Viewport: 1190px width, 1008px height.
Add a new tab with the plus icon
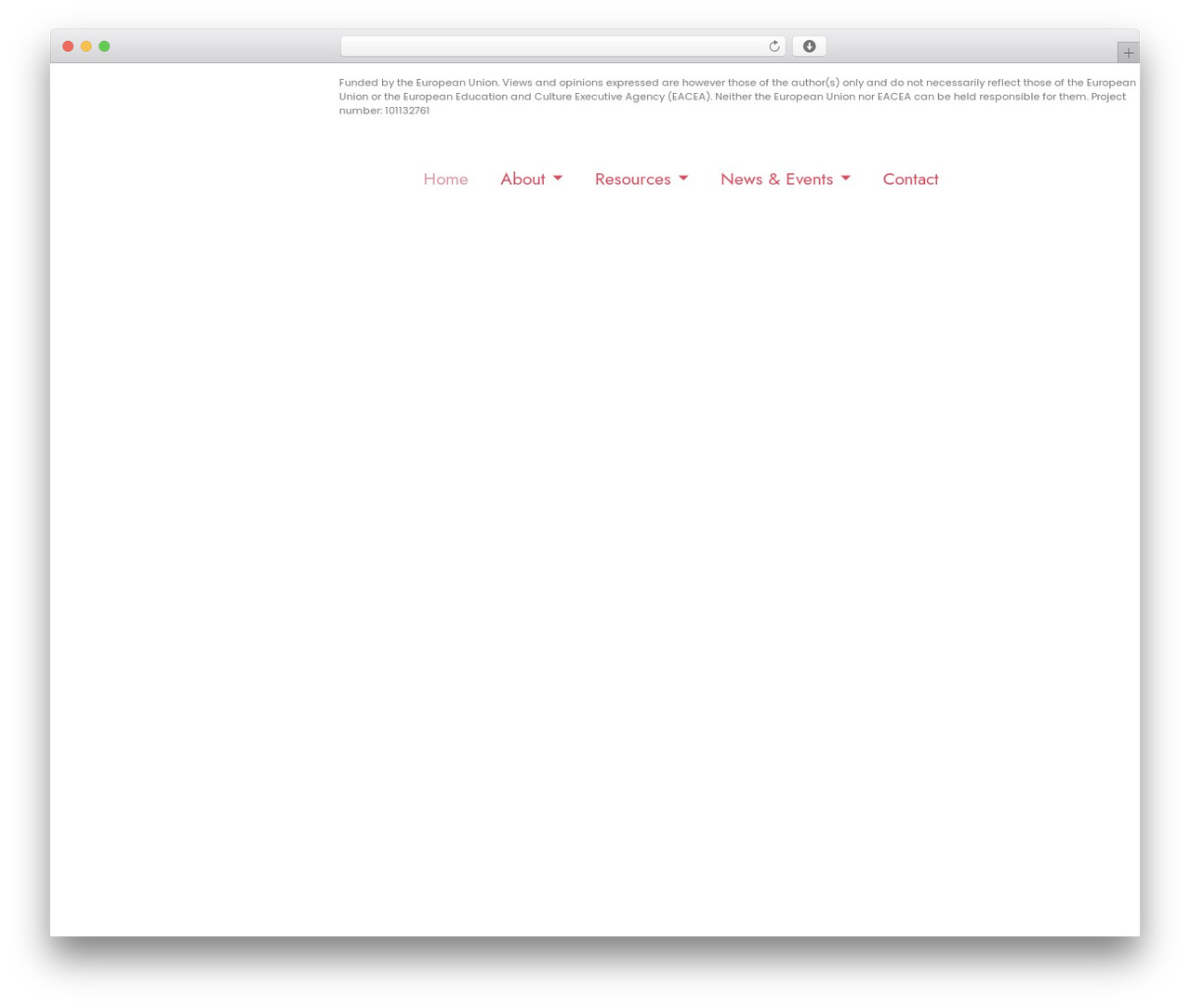click(x=1128, y=53)
